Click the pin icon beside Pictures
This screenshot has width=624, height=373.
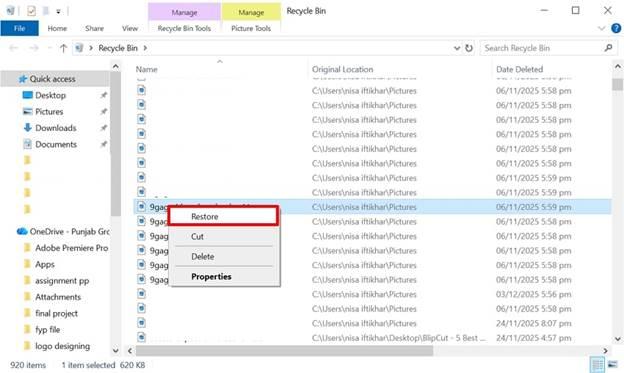(x=103, y=111)
